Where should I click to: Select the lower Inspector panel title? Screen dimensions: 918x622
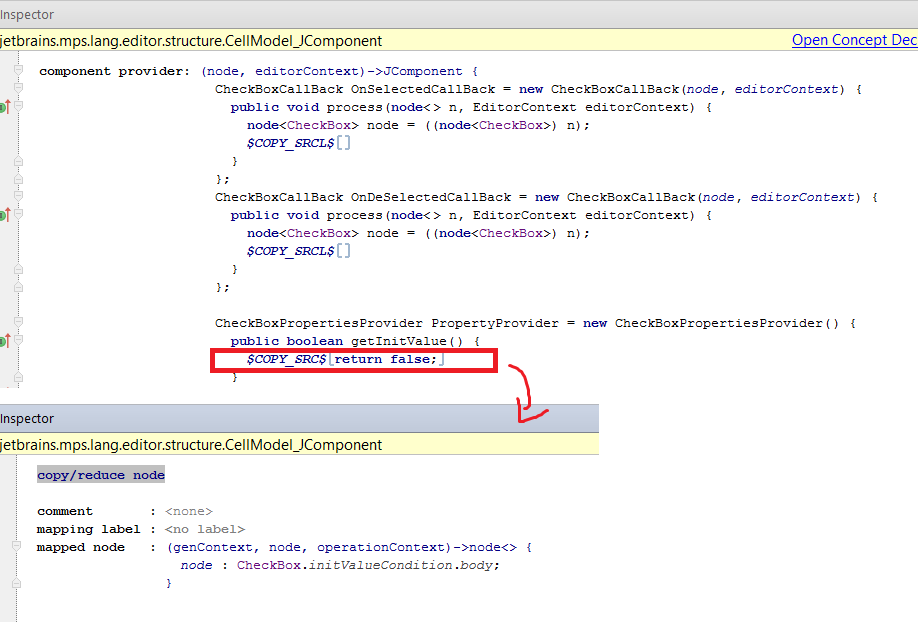coord(27,418)
